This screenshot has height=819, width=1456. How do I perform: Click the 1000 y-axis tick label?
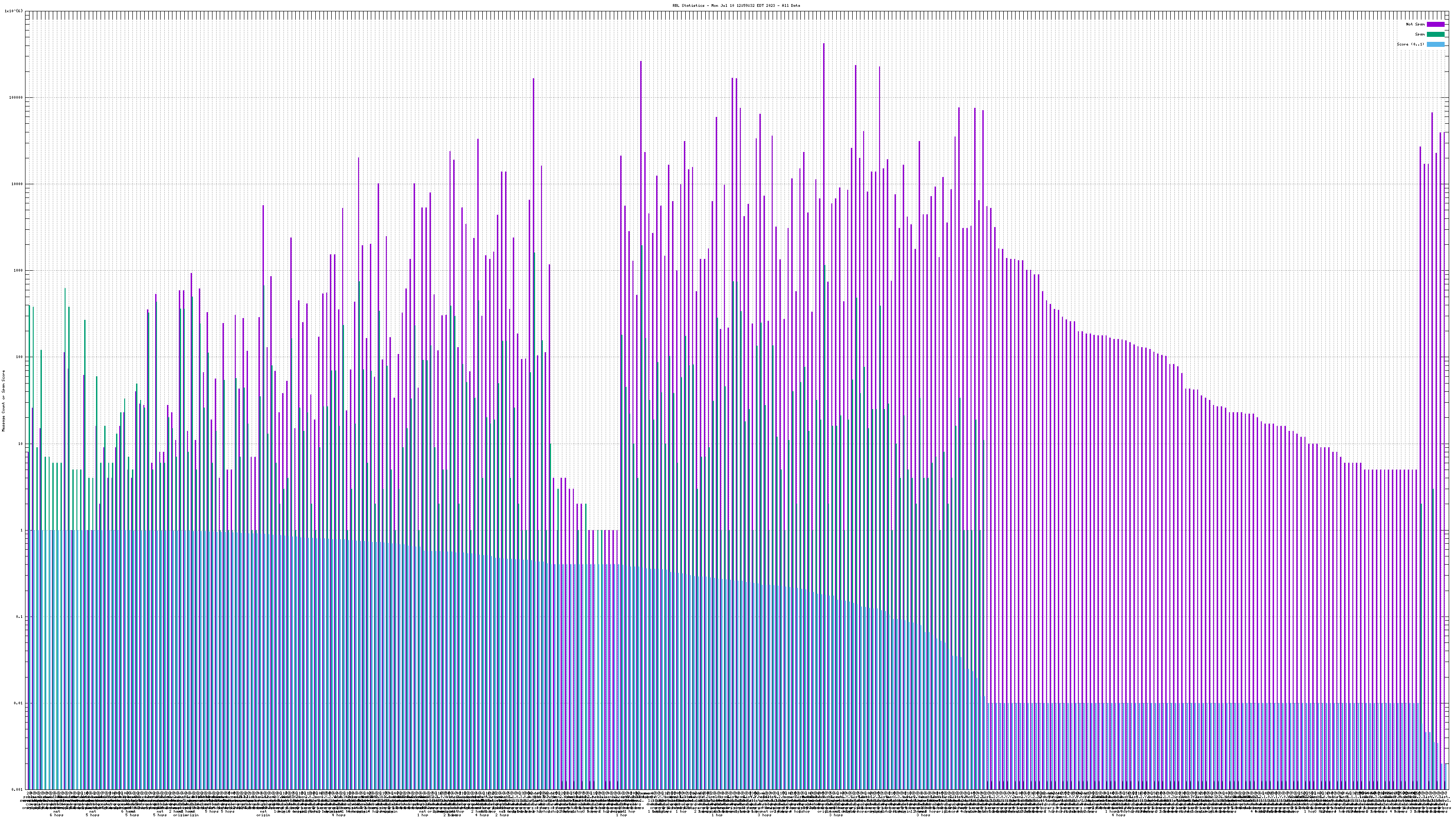point(19,271)
